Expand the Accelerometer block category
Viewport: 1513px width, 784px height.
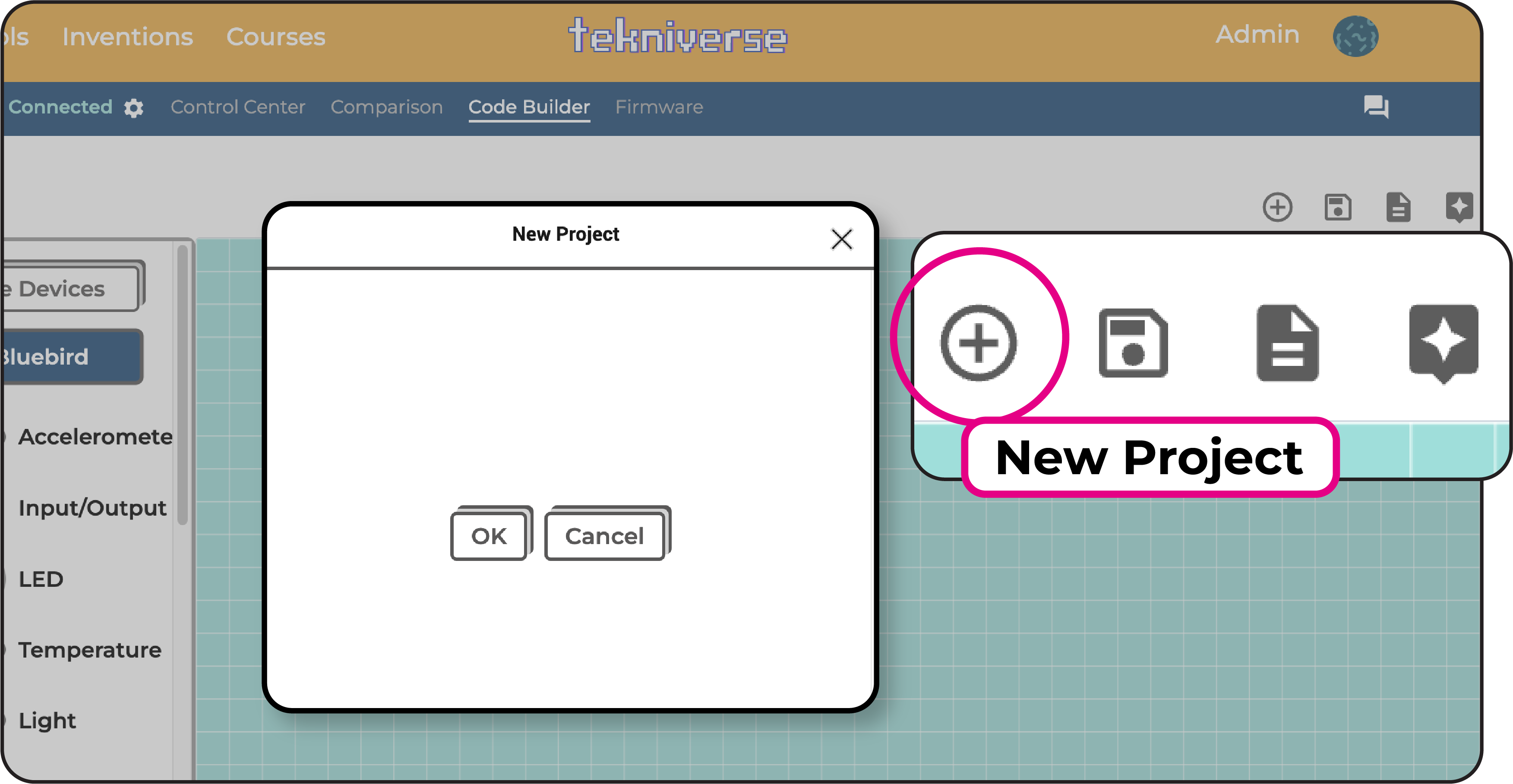pos(94,437)
